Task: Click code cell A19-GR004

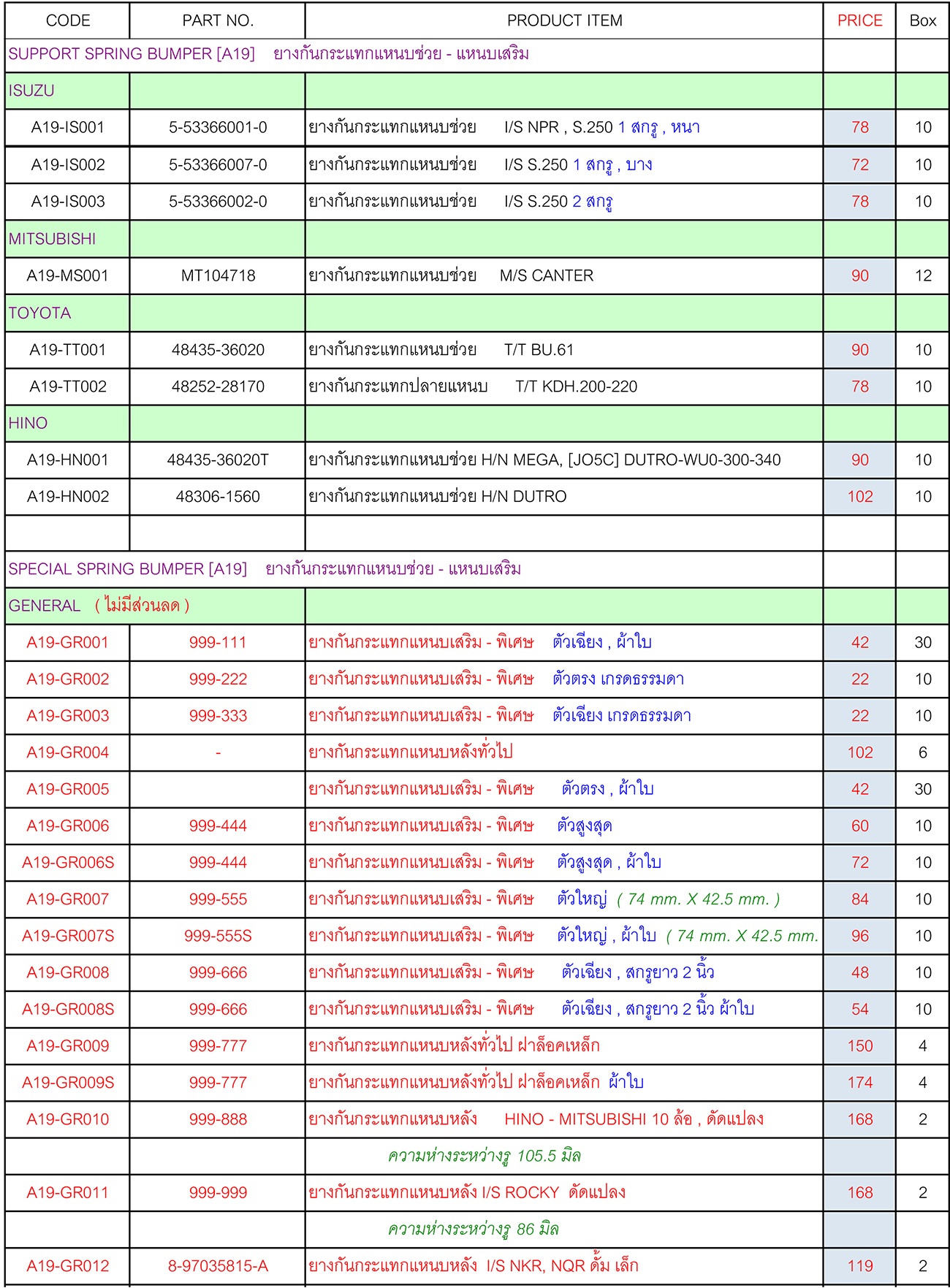Action: [68, 752]
